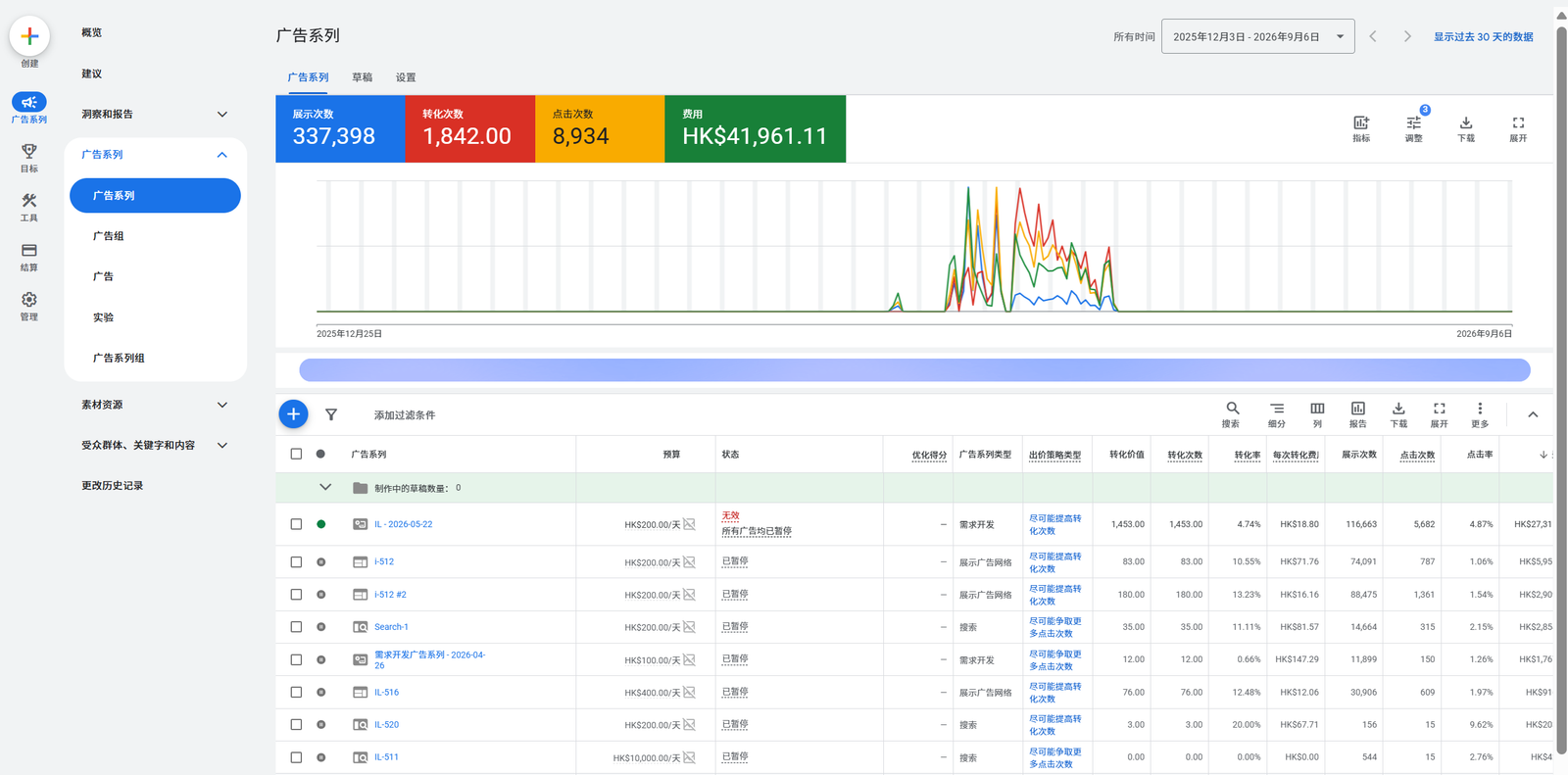Go to next date period arrow

tap(1407, 36)
